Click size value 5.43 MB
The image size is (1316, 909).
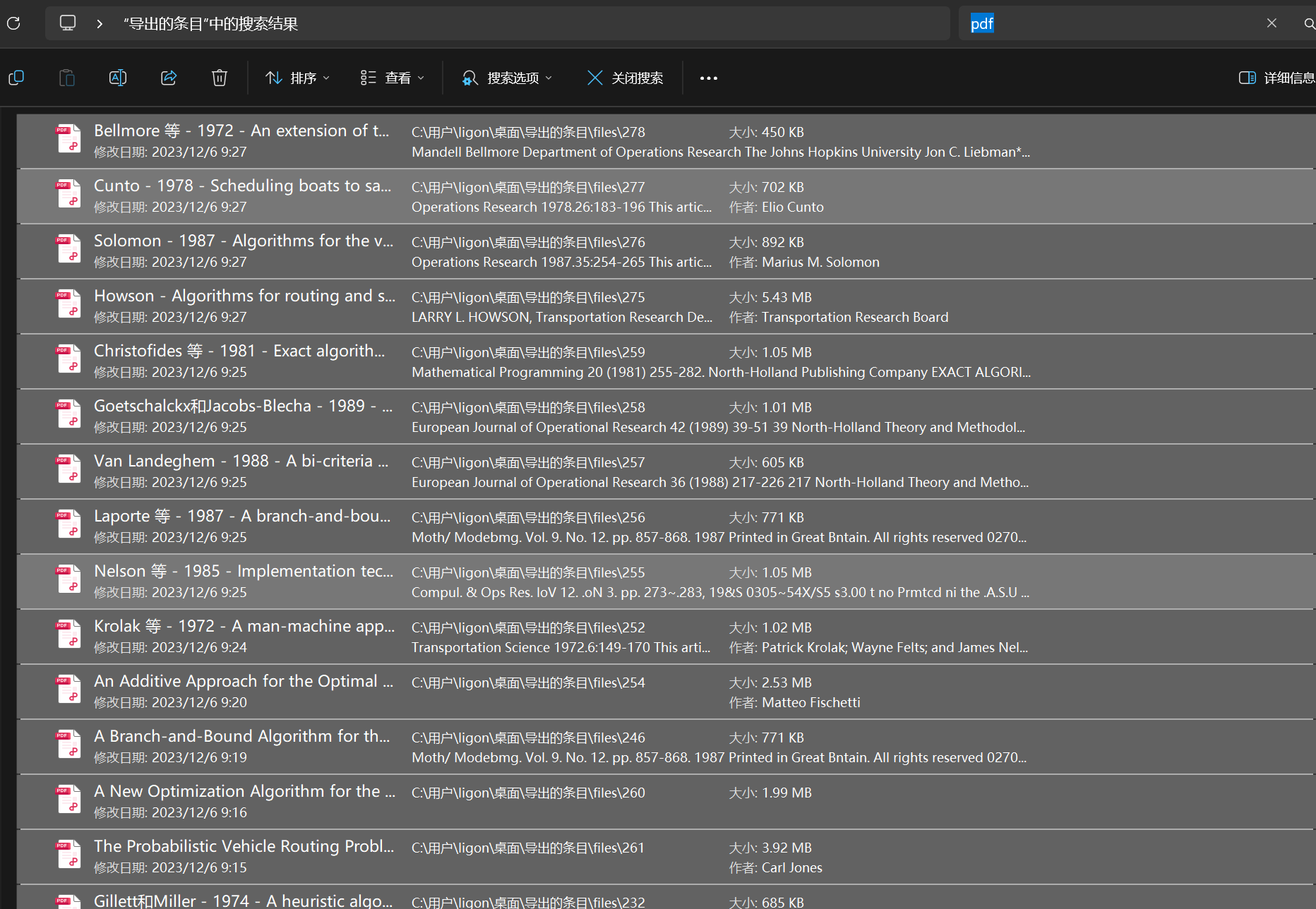coord(786,297)
